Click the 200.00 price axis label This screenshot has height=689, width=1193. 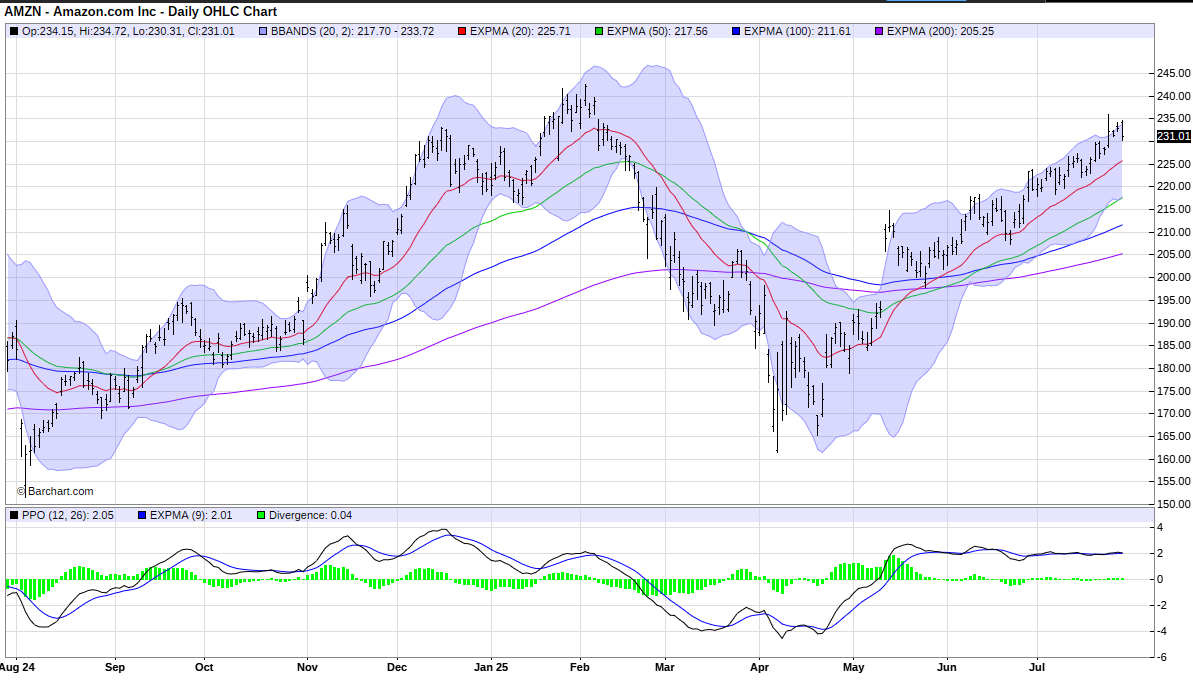click(1173, 277)
